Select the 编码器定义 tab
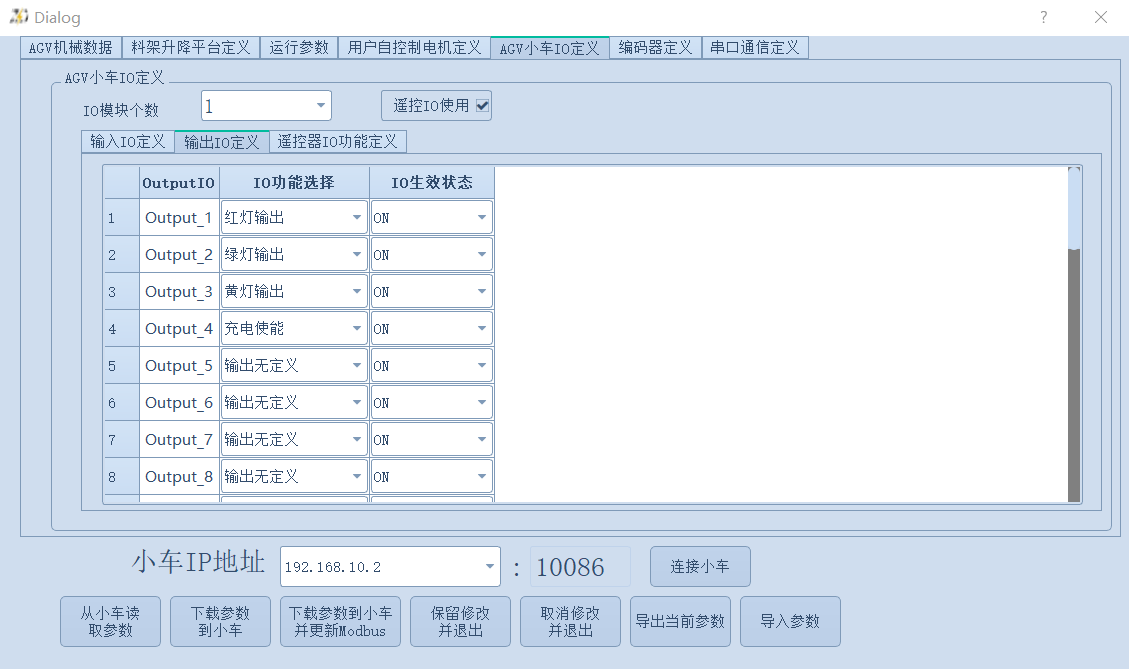 pyautogui.click(x=655, y=46)
